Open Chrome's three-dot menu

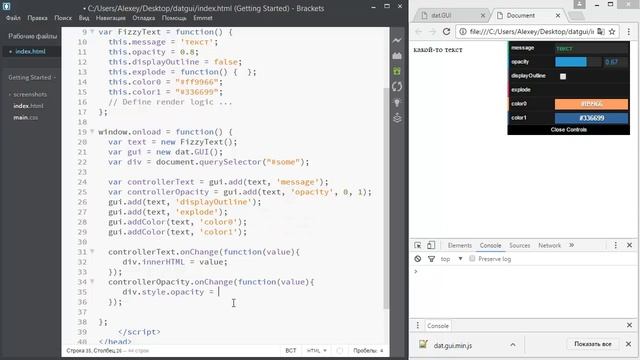pyautogui.click(x=629, y=31)
